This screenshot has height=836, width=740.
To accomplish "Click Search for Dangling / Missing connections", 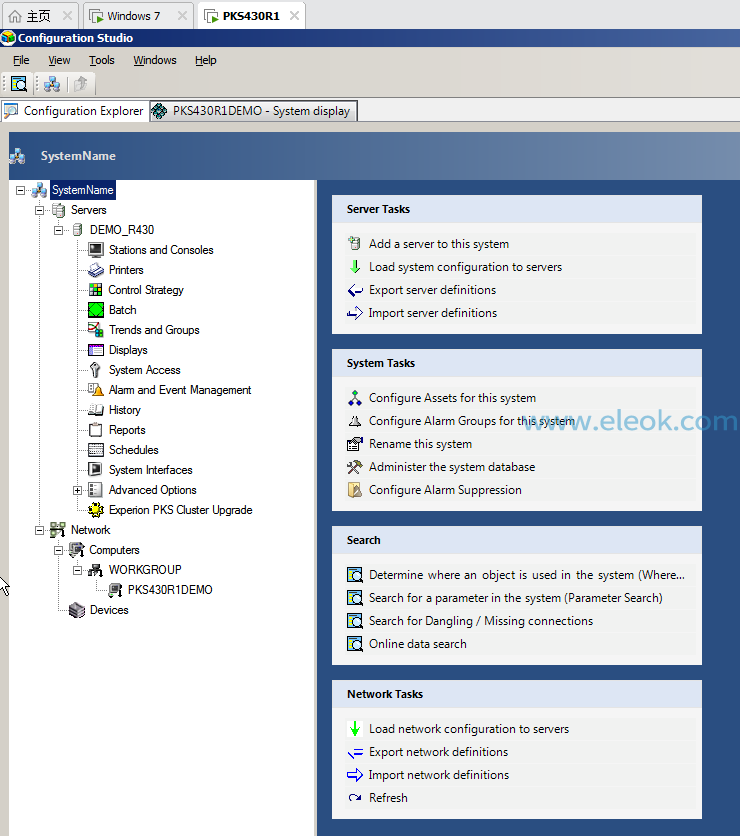I will coord(481,621).
